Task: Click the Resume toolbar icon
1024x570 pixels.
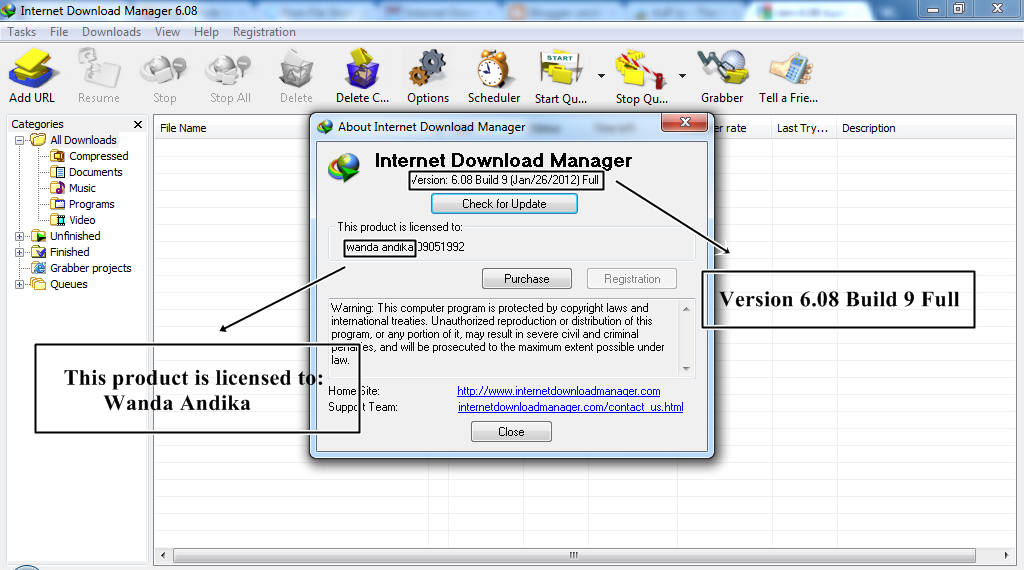Action: click(99, 69)
